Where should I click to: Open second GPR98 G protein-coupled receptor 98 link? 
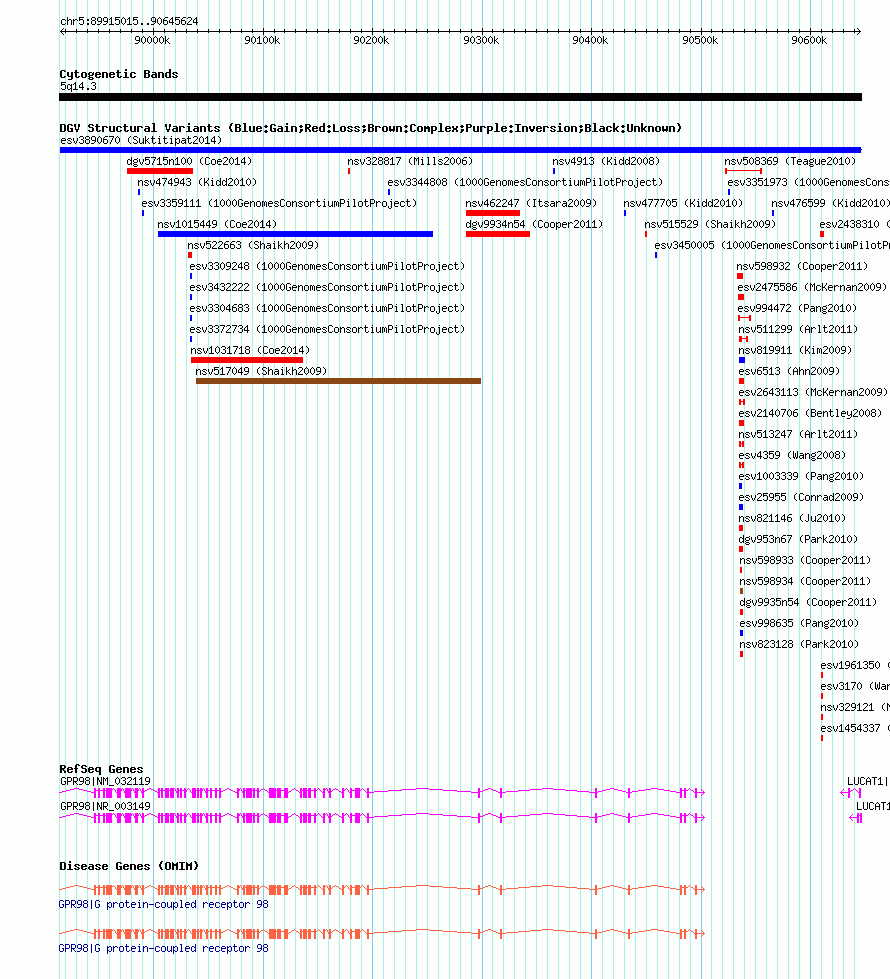[164, 948]
